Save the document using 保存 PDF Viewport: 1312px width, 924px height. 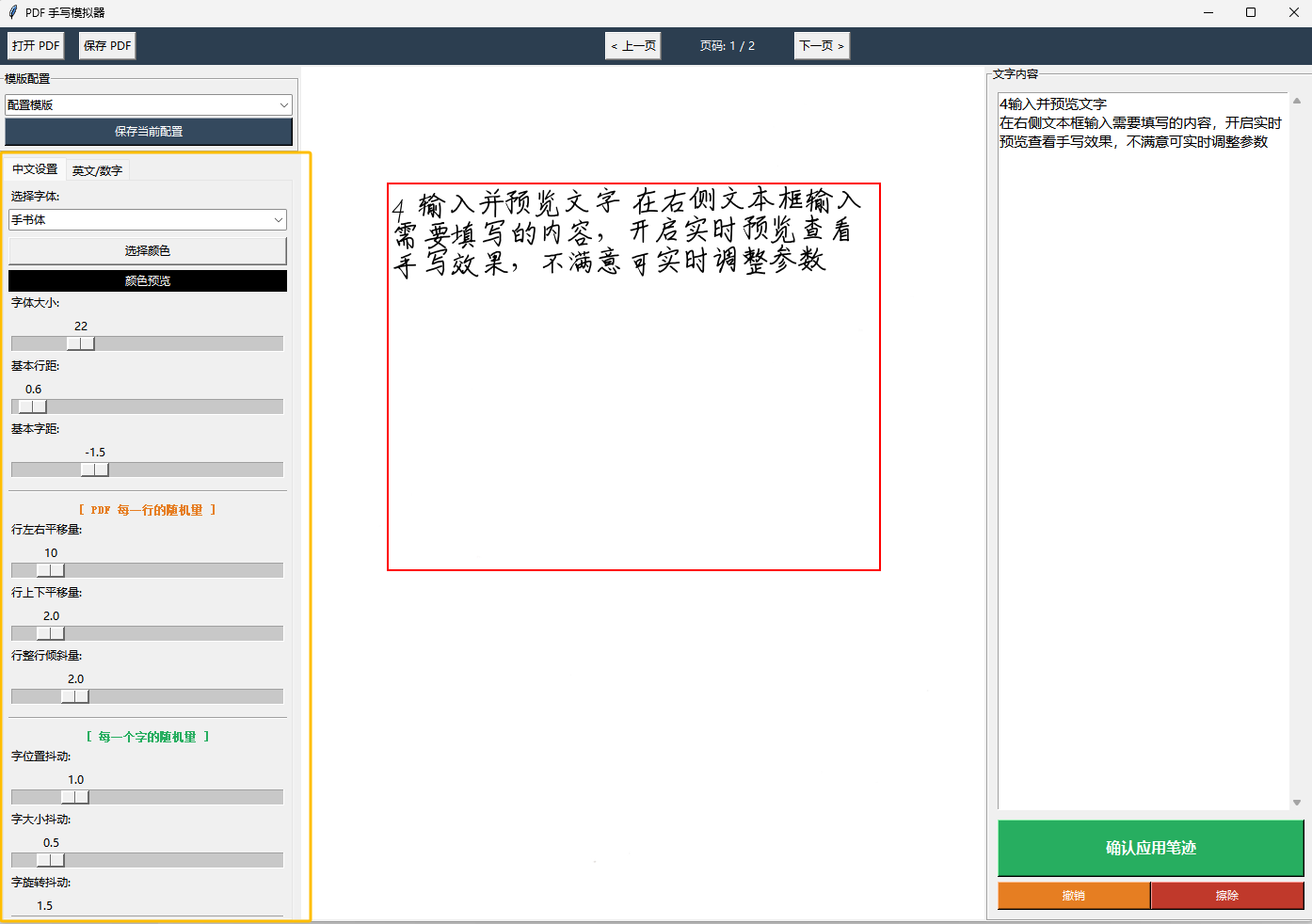pyautogui.click(x=106, y=44)
